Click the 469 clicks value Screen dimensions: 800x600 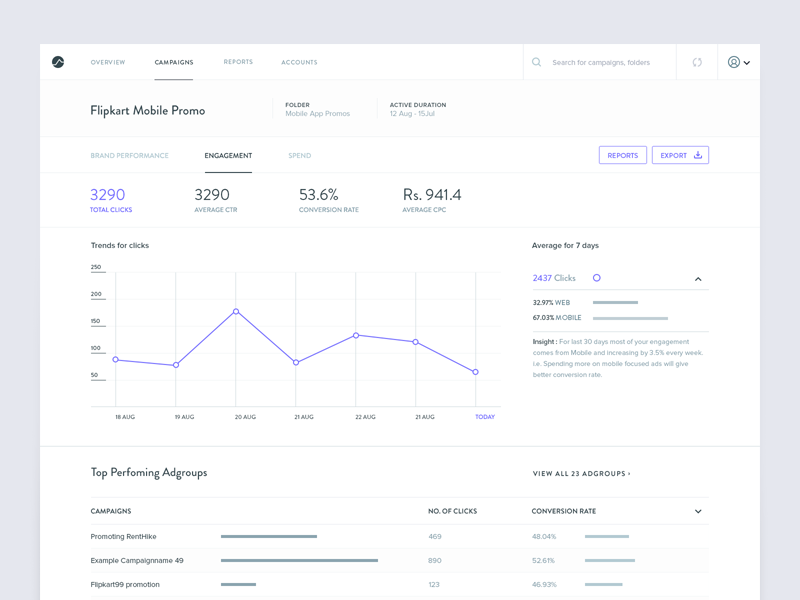tap(435, 536)
